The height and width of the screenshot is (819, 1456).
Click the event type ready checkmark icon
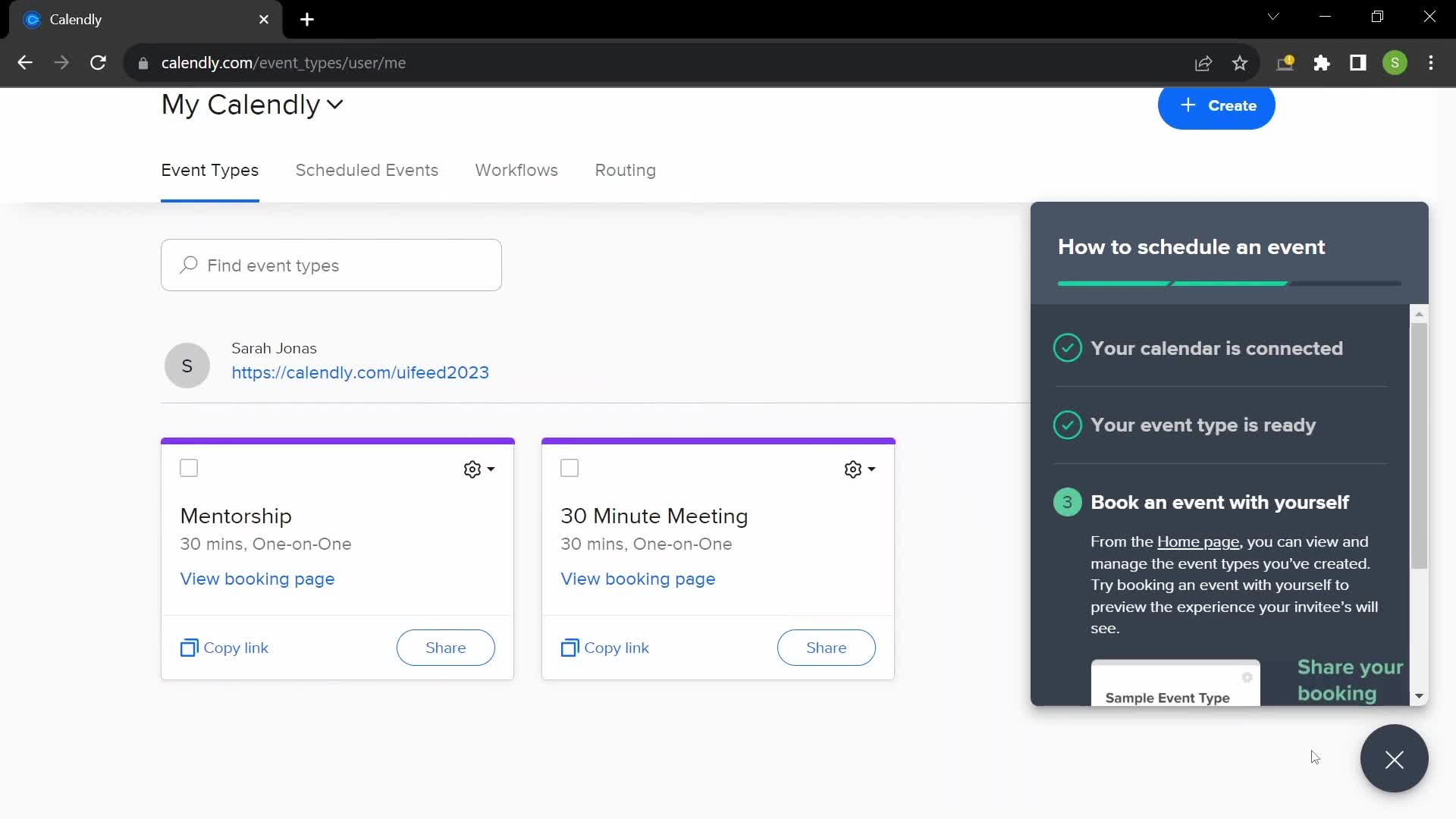click(1066, 425)
